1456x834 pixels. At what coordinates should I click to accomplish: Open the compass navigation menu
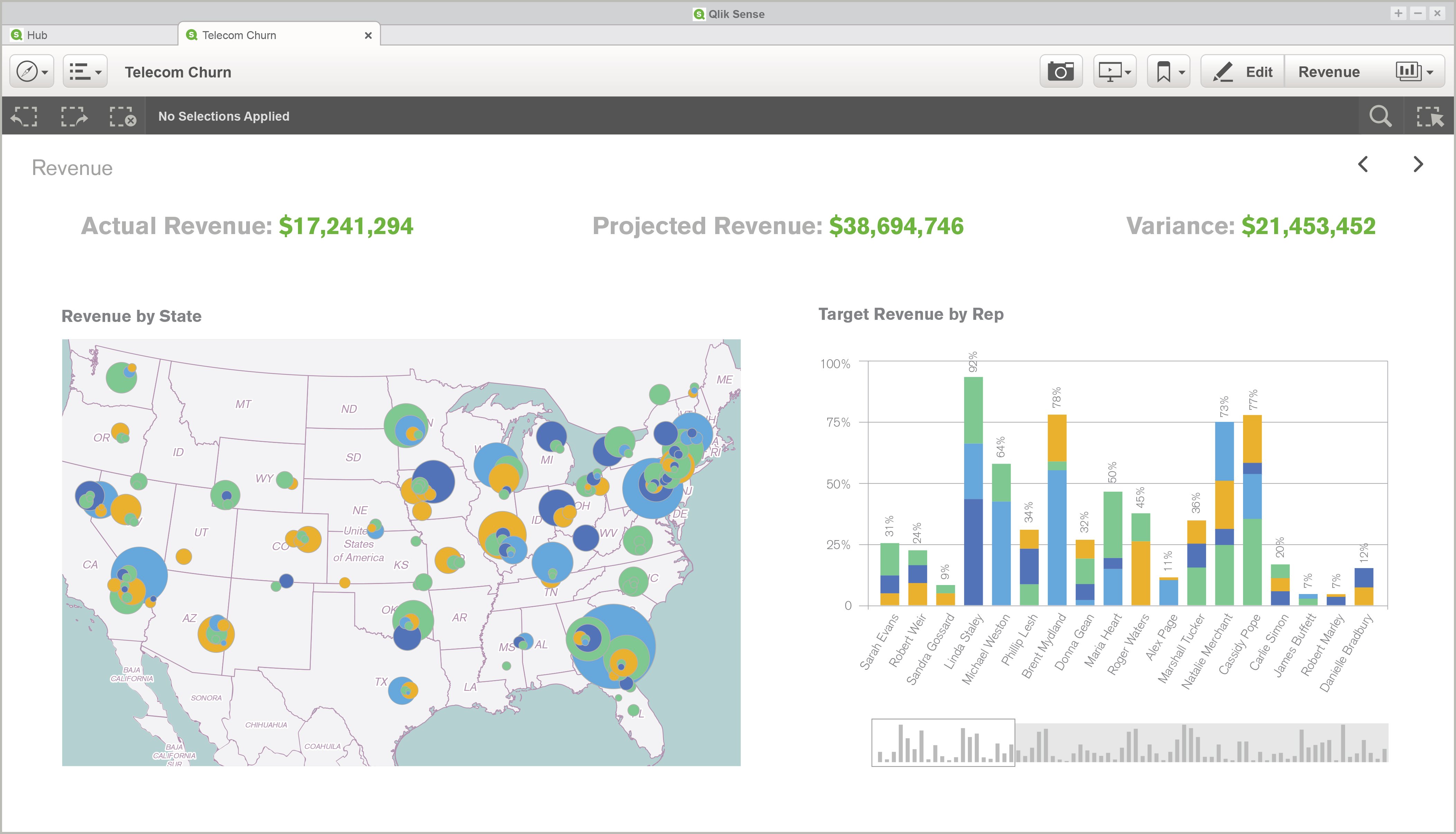(31, 72)
